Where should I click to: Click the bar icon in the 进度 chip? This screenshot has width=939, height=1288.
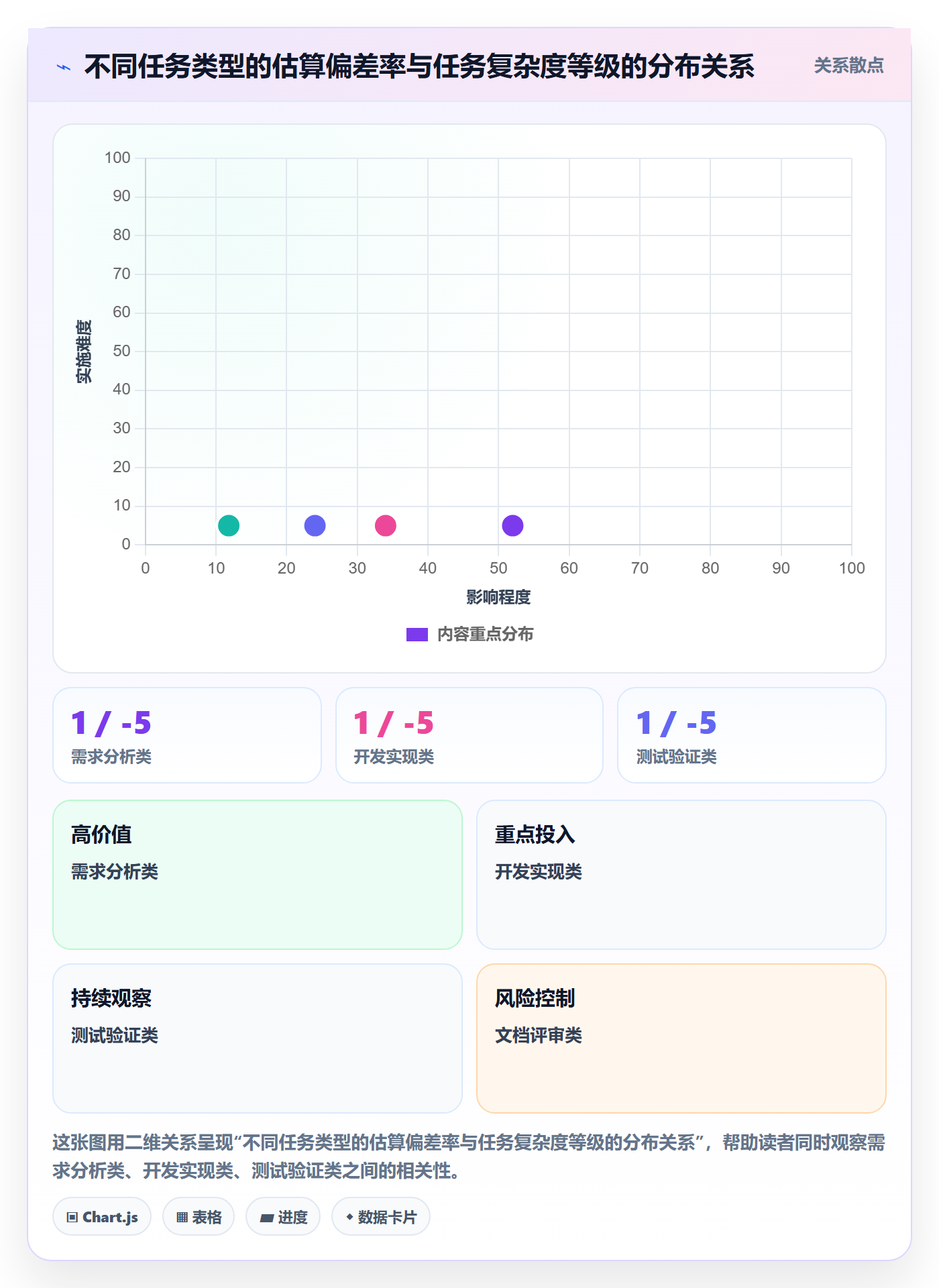coord(266,1218)
